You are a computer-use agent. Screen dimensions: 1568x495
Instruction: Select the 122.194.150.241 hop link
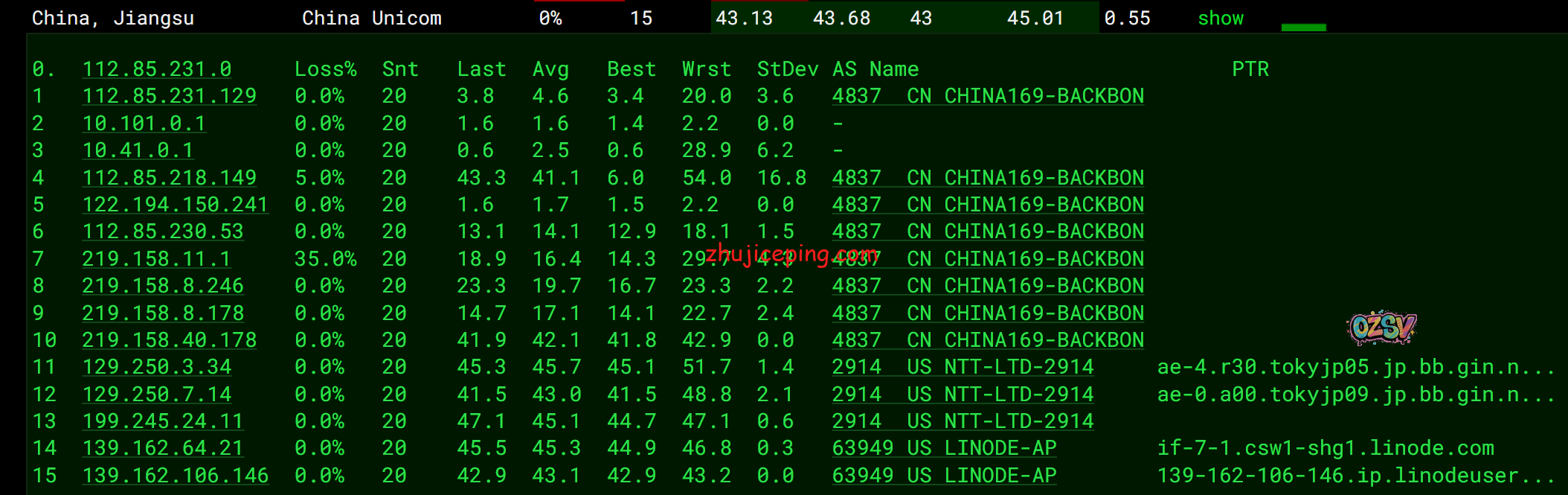pos(175,205)
